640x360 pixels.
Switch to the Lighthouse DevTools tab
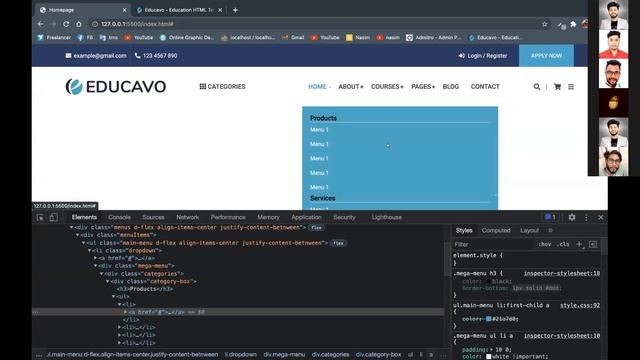pos(387,217)
